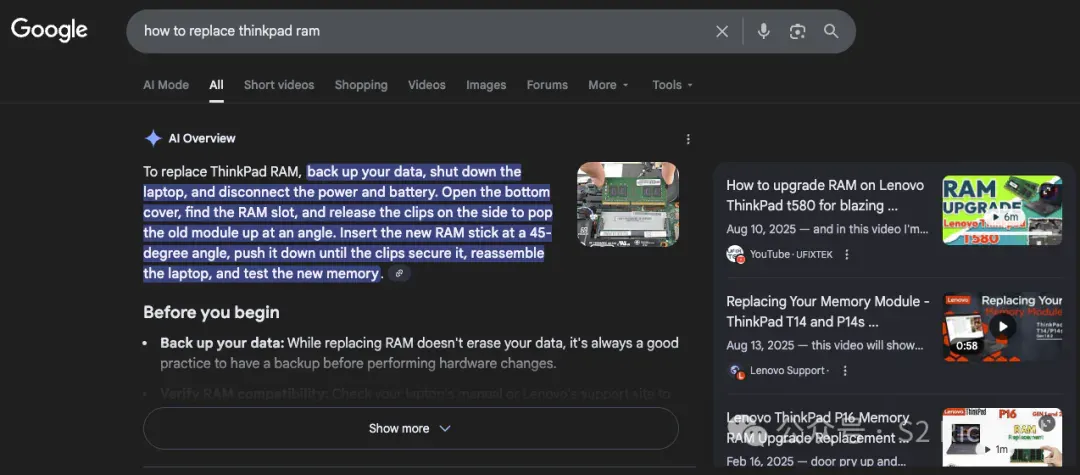The image size is (1080, 475).
Task: Open 'How to upgrade RAM on Lenovo ThinkPad t580' link
Action: (x=825, y=196)
